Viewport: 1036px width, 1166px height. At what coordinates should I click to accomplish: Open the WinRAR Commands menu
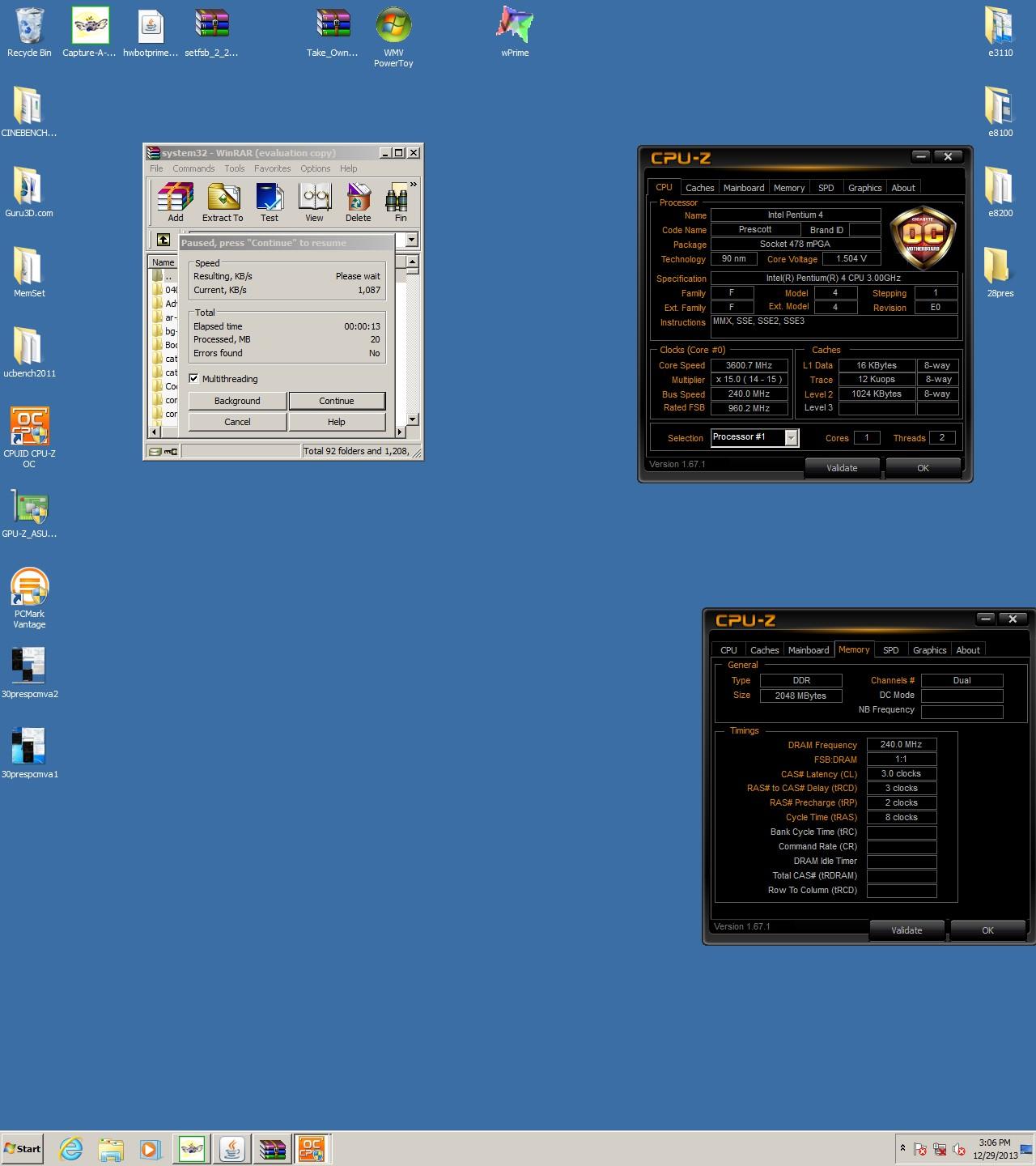[193, 168]
